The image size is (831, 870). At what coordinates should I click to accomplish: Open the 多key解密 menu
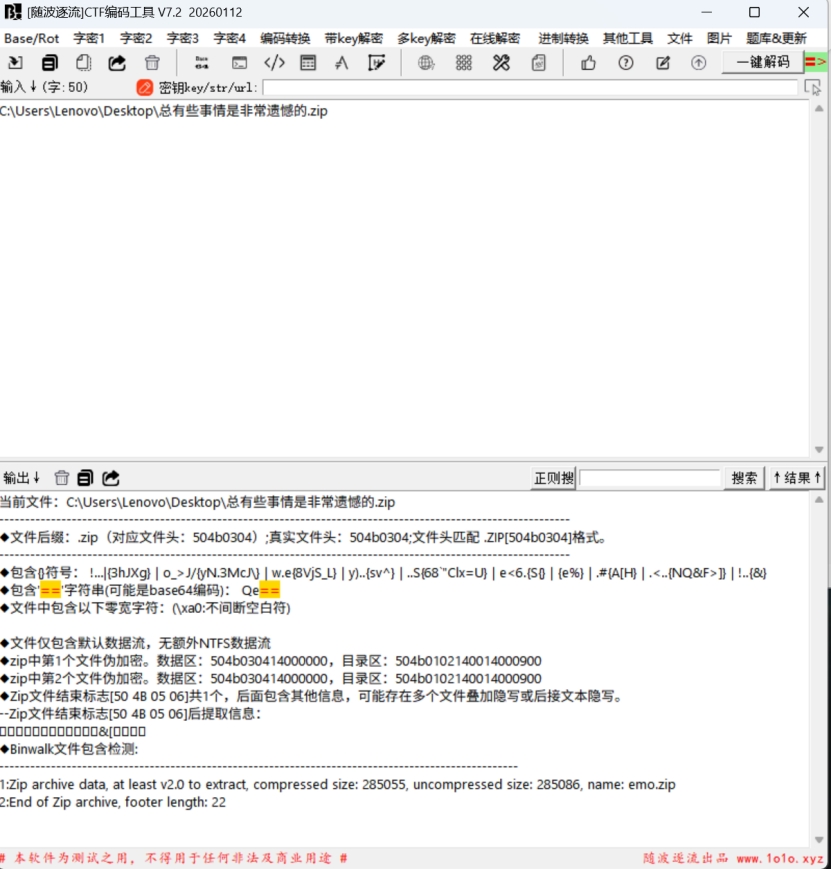click(x=426, y=38)
